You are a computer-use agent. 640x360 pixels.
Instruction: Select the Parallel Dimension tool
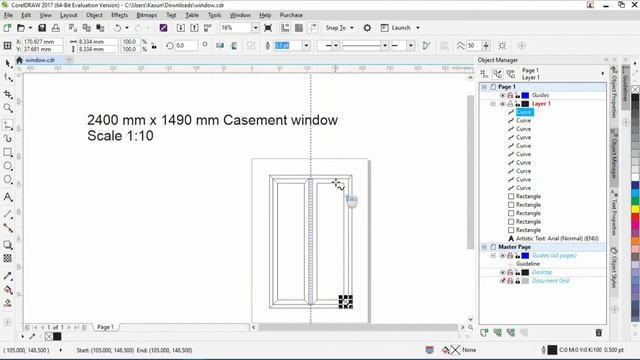pyautogui.click(x=8, y=214)
